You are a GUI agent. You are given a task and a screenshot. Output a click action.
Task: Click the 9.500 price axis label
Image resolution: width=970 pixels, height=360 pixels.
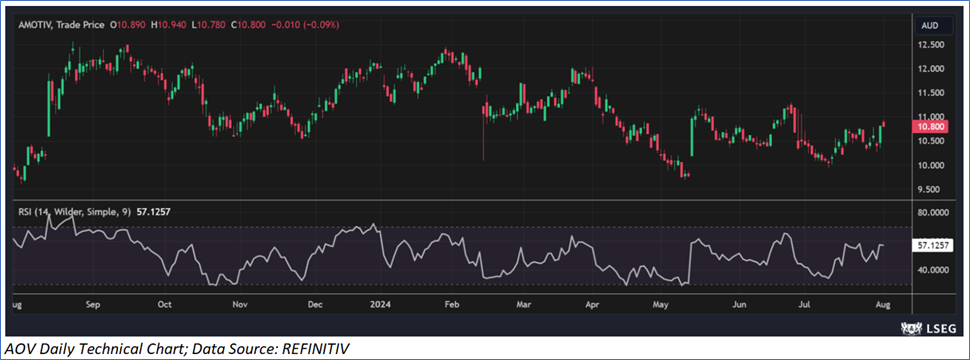930,189
